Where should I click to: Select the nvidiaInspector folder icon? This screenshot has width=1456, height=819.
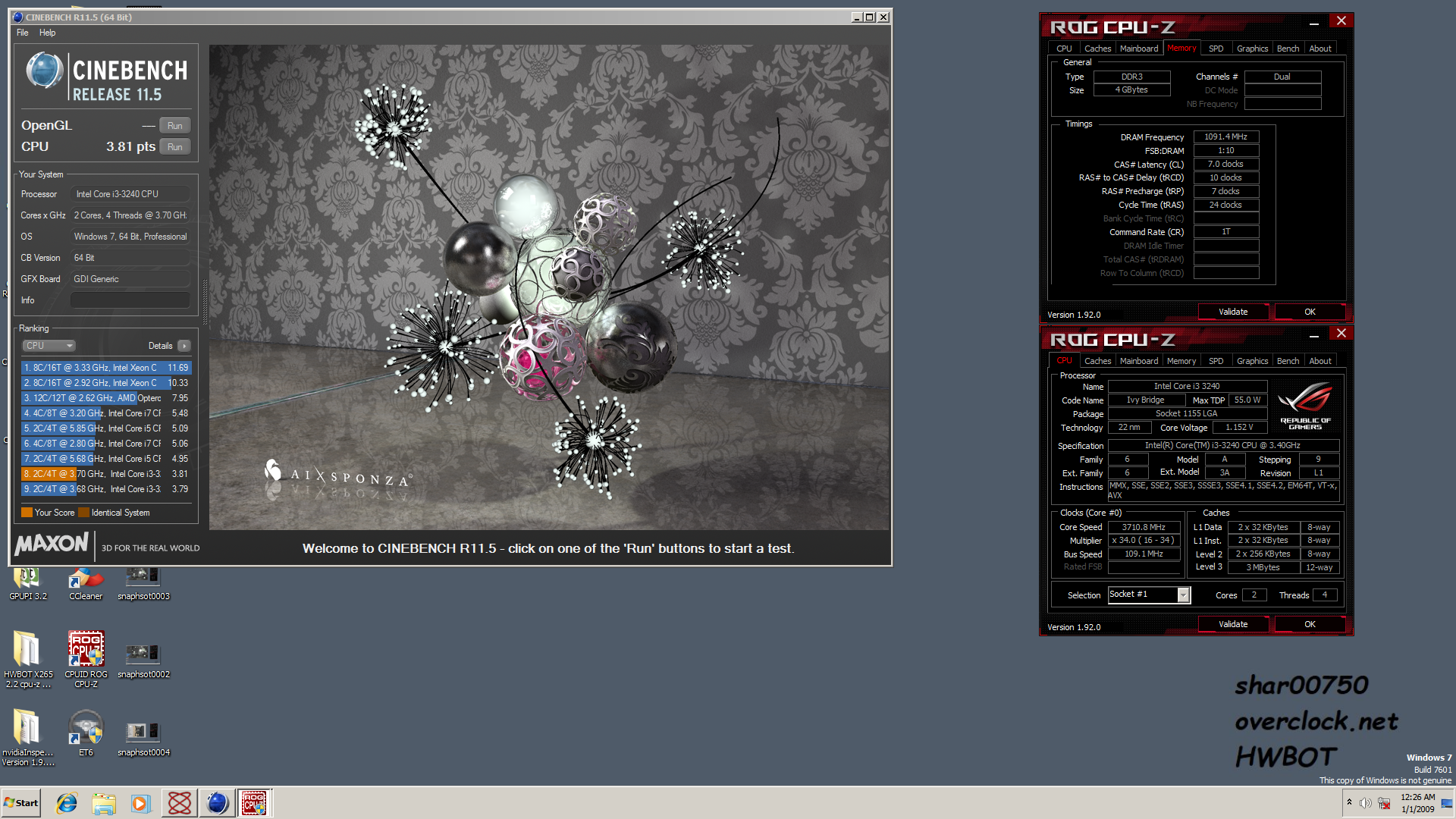coord(27,737)
